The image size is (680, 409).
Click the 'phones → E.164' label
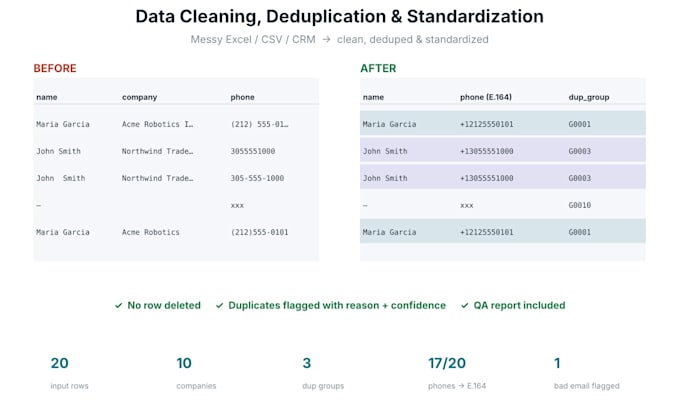457,386
